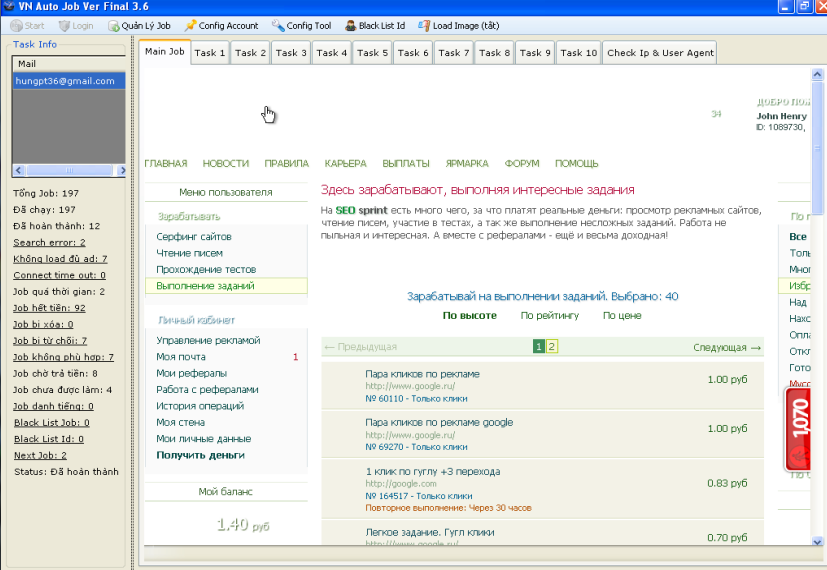
Task: Click mail list scroll left arrow
Action: (x=19, y=170)
